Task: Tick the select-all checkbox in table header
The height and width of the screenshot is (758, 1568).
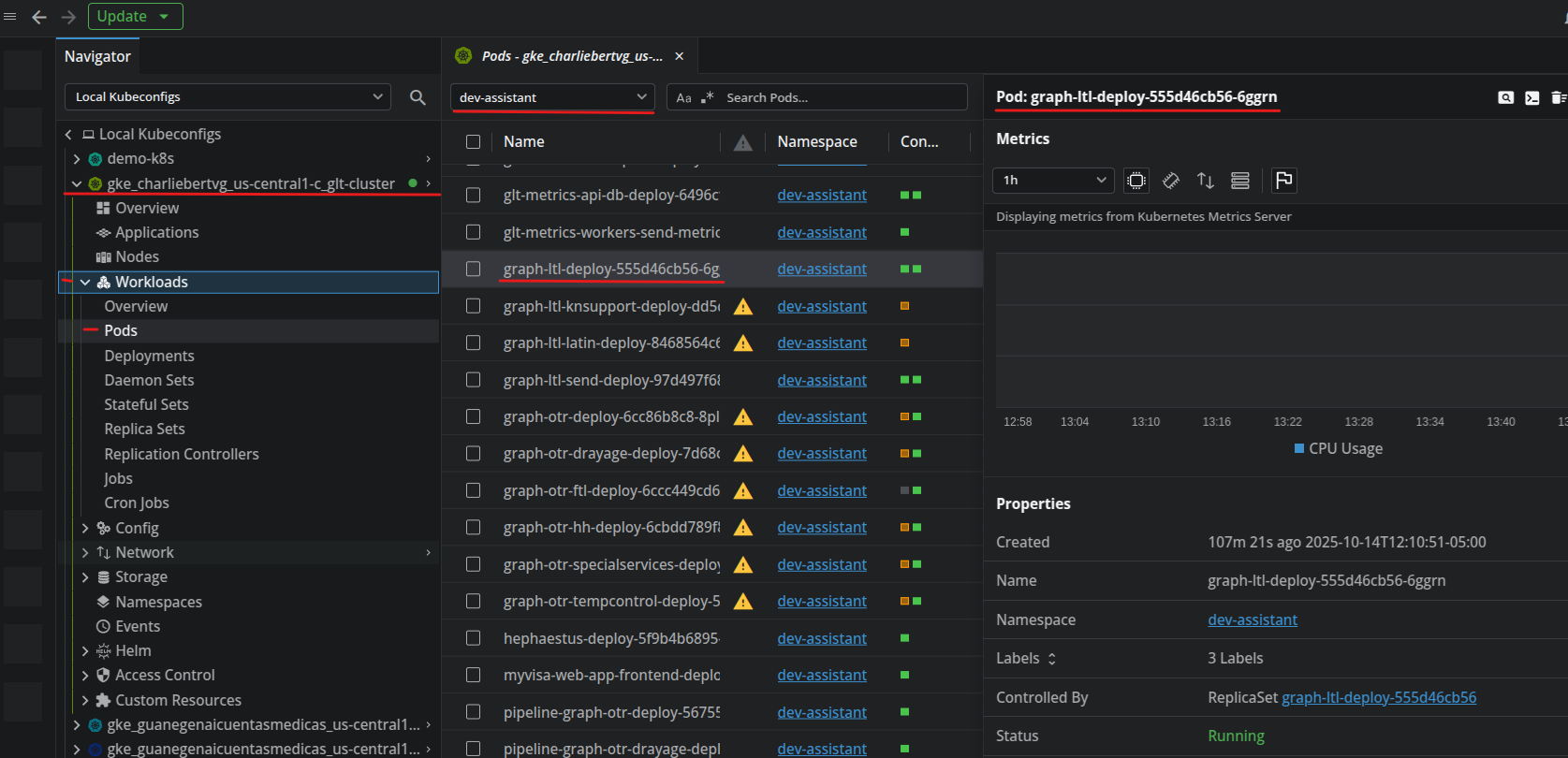Action: pyautogui.click(x=474, y=142)
